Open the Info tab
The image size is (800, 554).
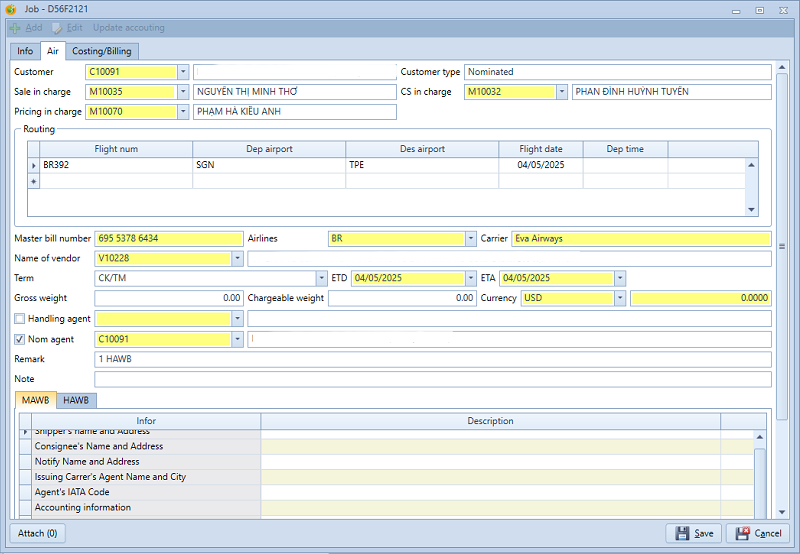coord(25,51)
